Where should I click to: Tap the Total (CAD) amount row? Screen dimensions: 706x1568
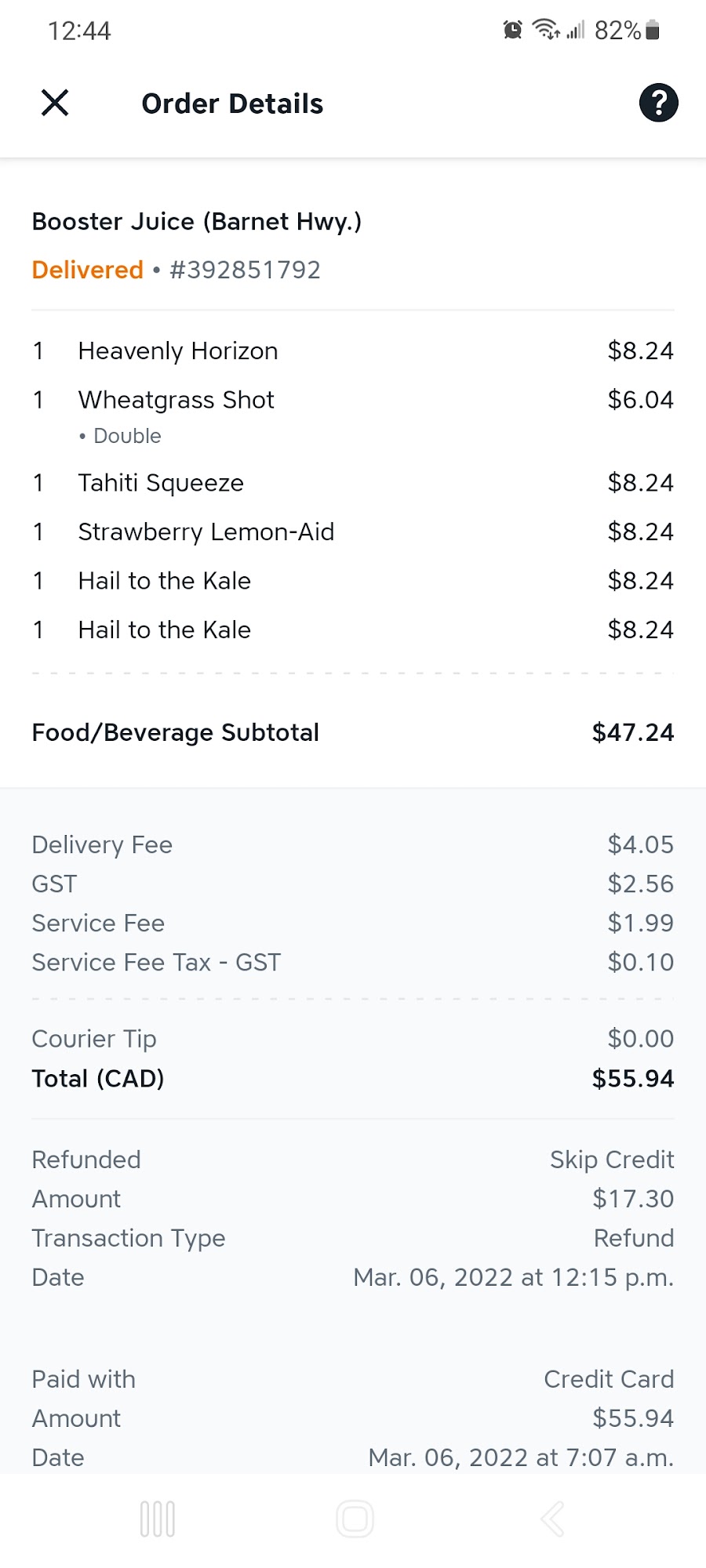pos(353,1079)
